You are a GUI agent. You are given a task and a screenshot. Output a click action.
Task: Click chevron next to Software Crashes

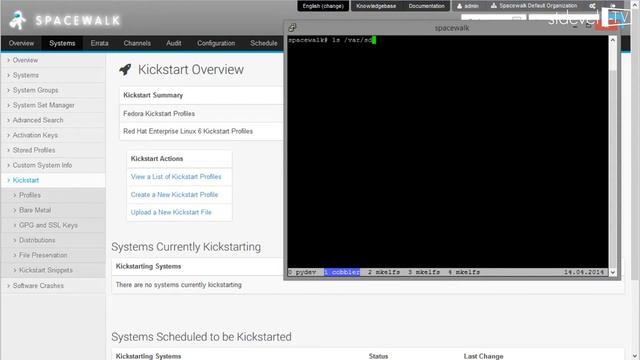point(8,286)
